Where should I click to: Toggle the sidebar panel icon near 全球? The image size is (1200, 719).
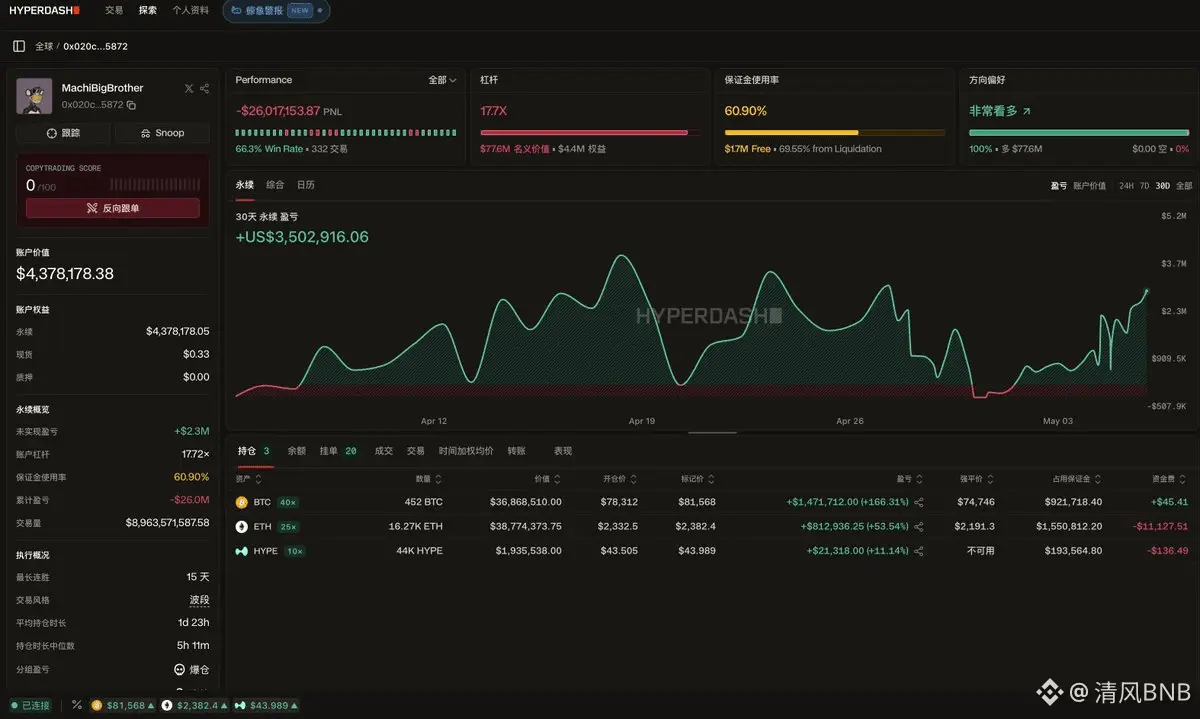click(19, 46)
